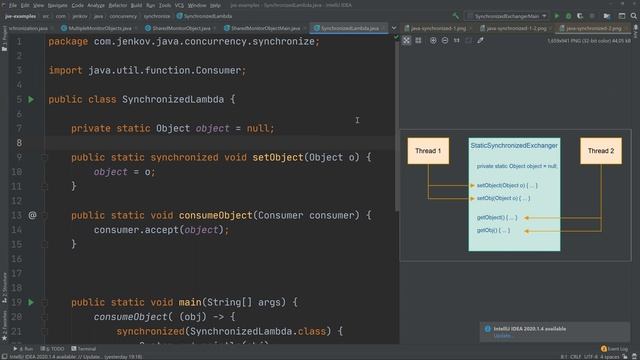Screen dimensions: 640x360
Task: Select java-synchronized-2.png tab
Action: pyautogui.click(x=592, y=28)
